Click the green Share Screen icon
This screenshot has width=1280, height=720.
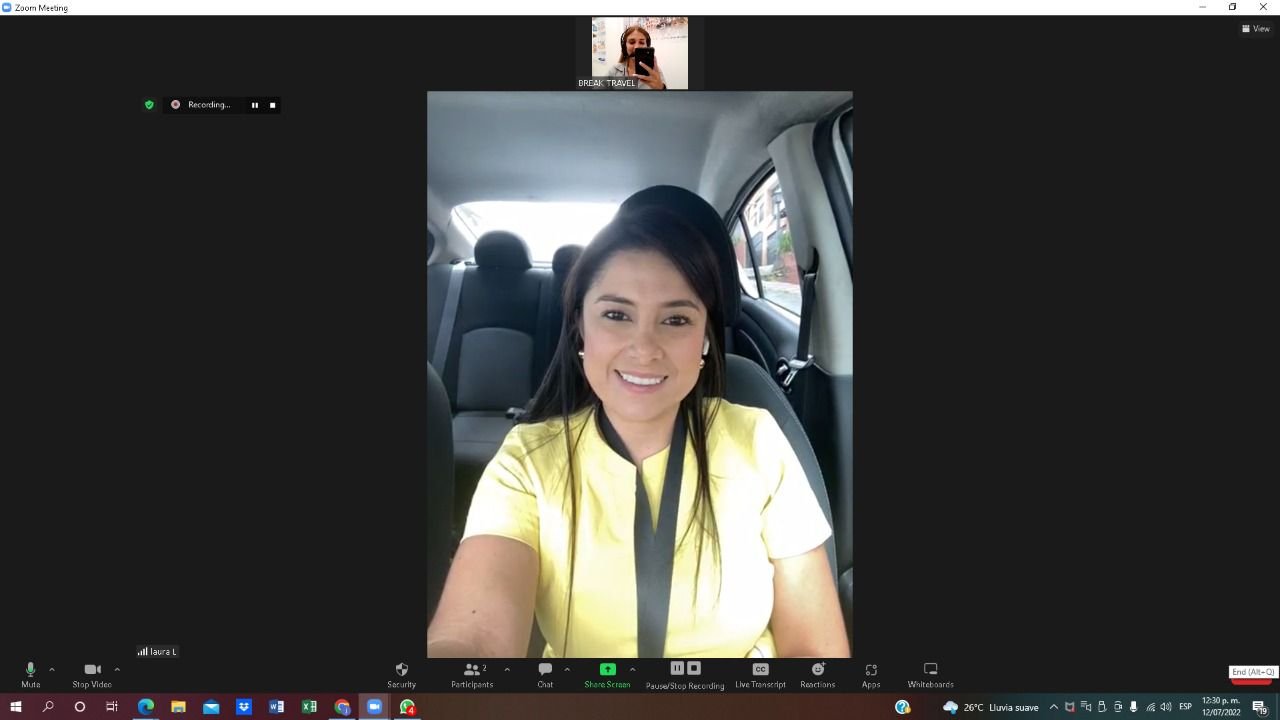[607, 669]
